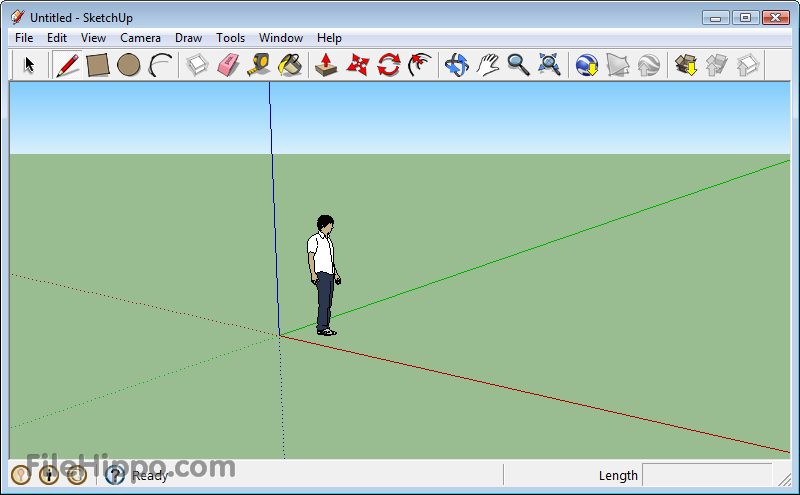Open the Tools menu

point(230,38)
